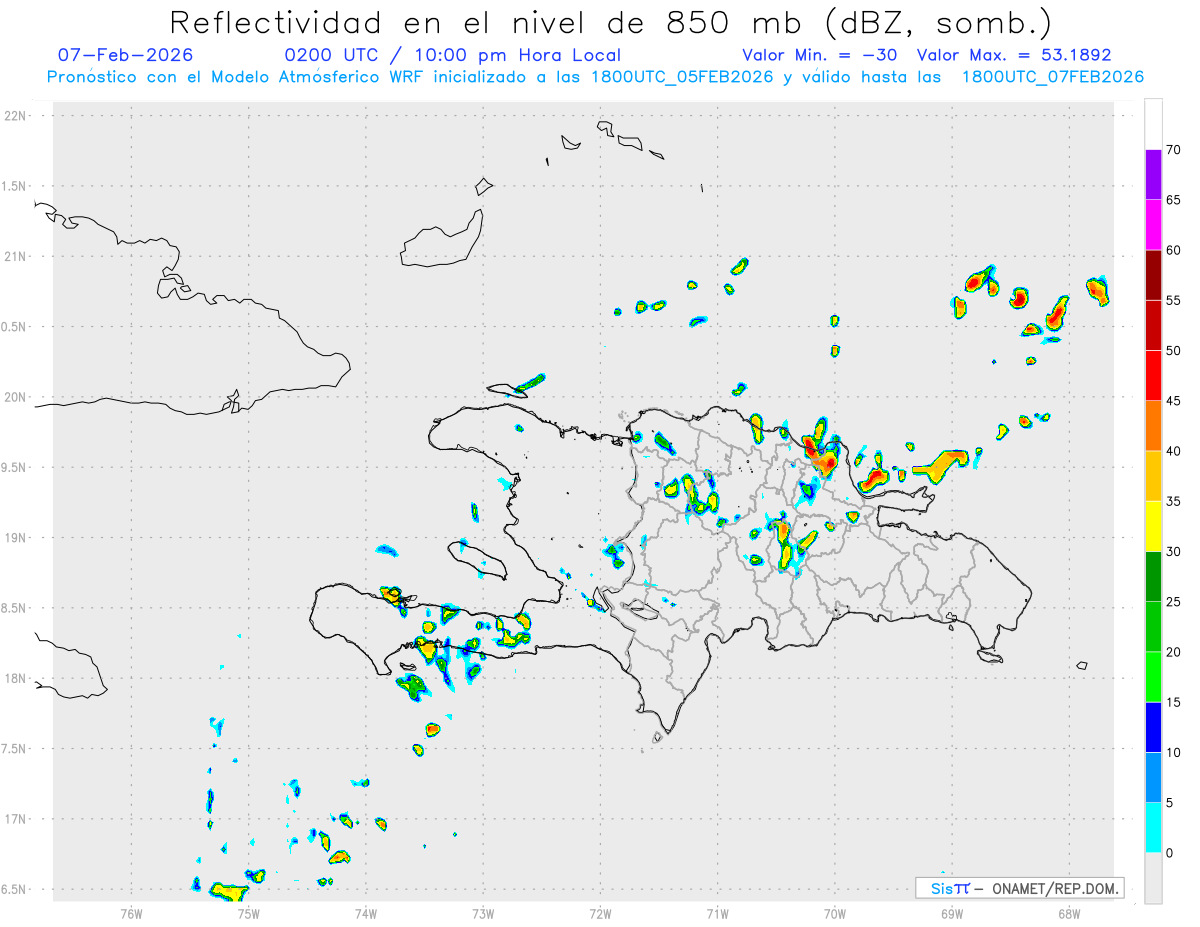Click the "71W" longitude label
The height and width of the screenshot is (927, 1200).
pyautogui.click(x=717, y=912)
